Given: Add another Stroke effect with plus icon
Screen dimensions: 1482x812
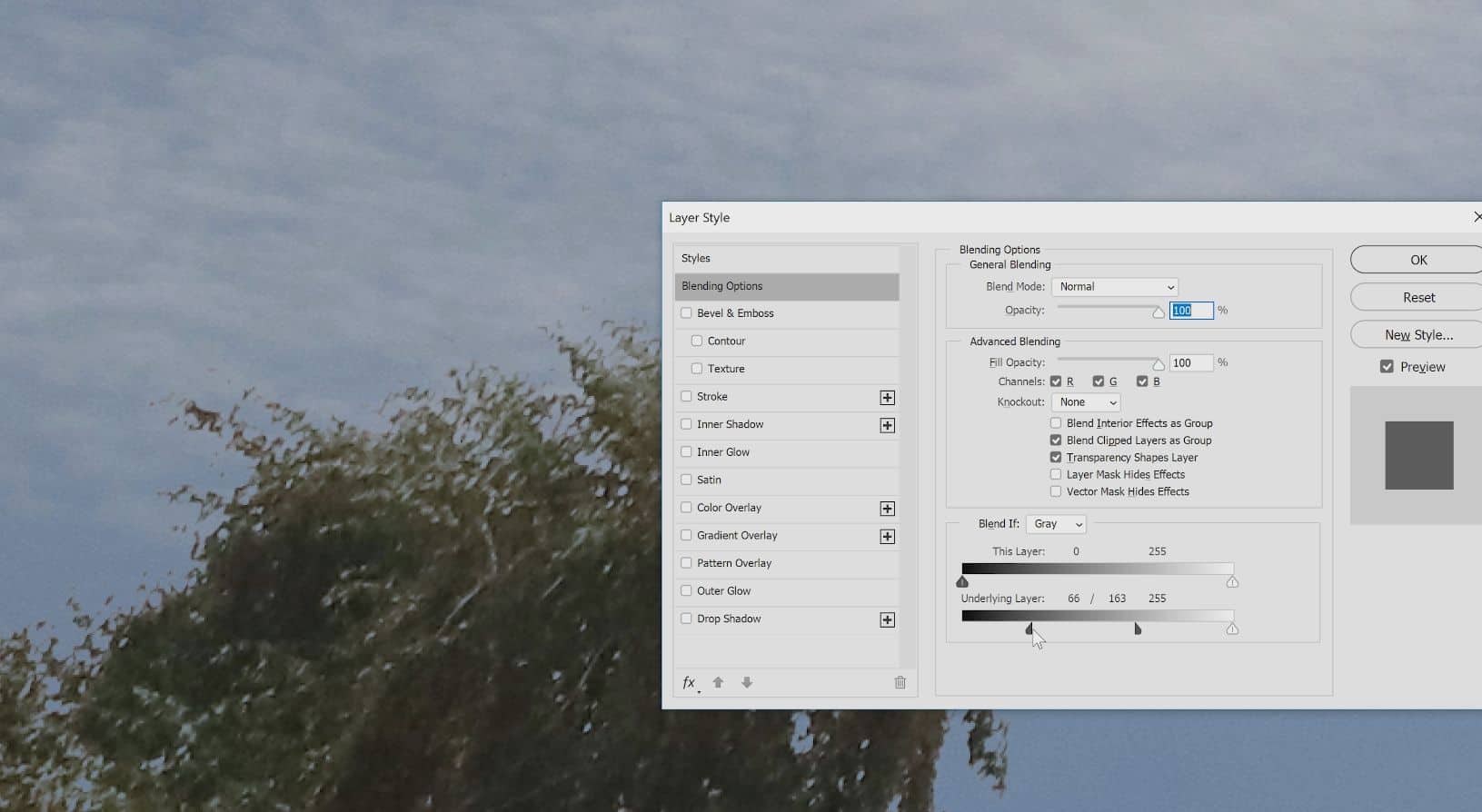Looking at the screenshot, I should (x=888, y=398).
